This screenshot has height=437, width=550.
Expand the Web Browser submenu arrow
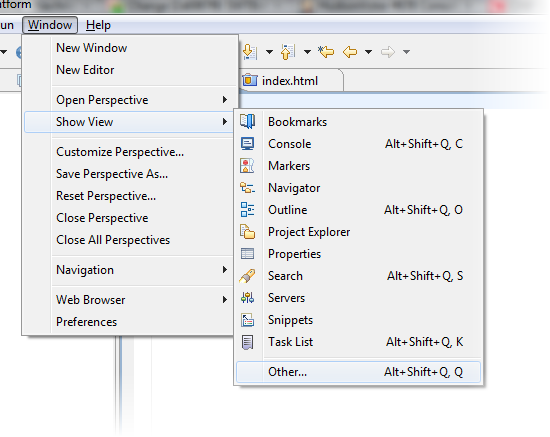coord(225,300)
